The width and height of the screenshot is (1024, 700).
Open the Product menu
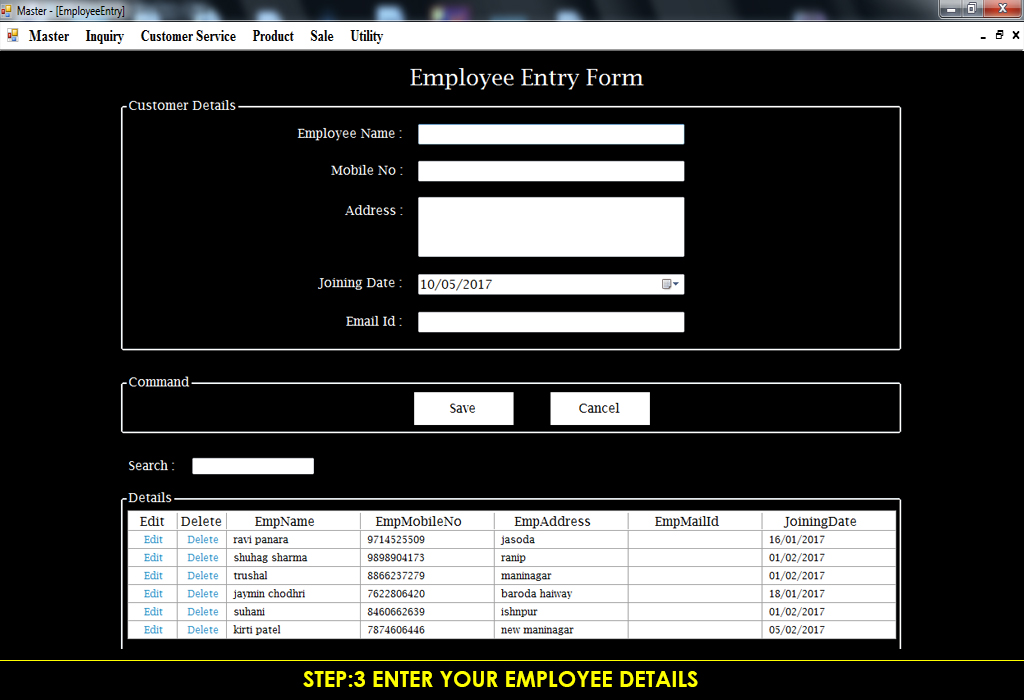(x=273, y=36)
